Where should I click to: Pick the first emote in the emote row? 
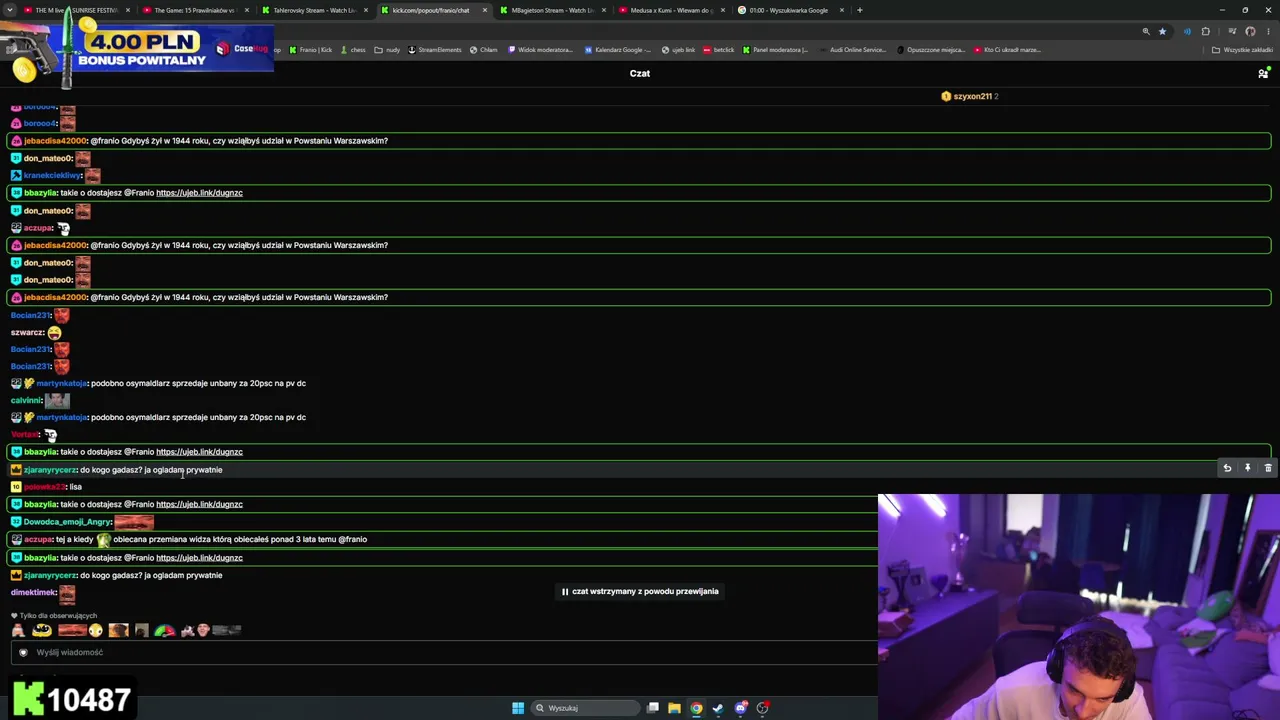click(18, 630)
